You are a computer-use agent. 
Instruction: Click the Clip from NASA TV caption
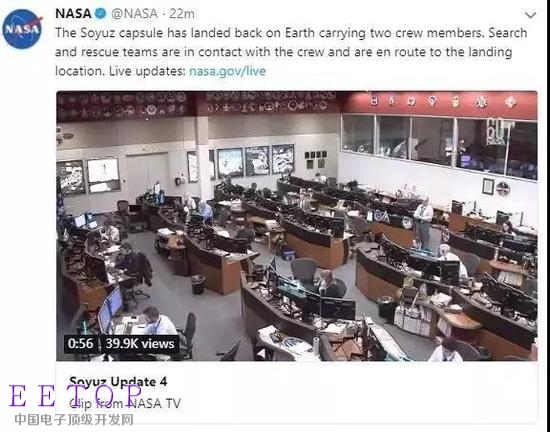click(125, 403)
